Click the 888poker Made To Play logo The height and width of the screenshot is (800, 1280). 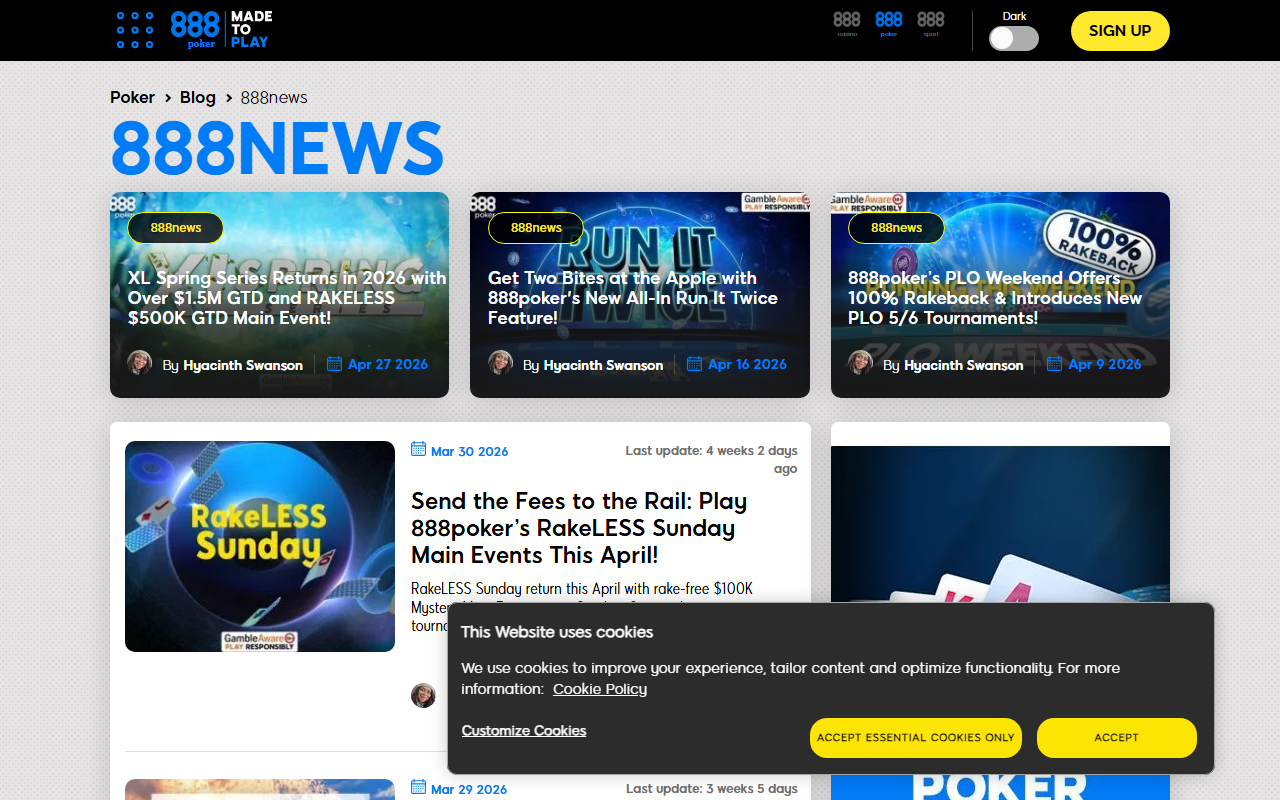pos(220,30)
